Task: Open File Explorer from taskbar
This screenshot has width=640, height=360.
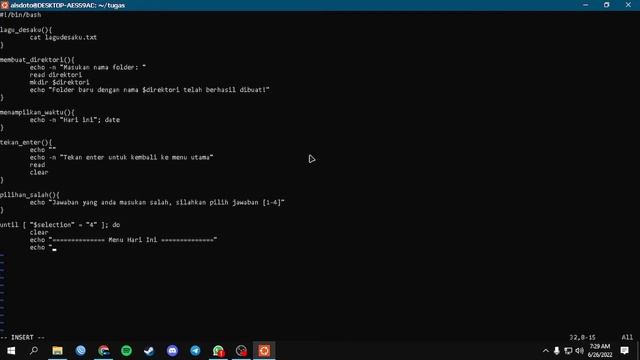Action: [x=57, y=351]
